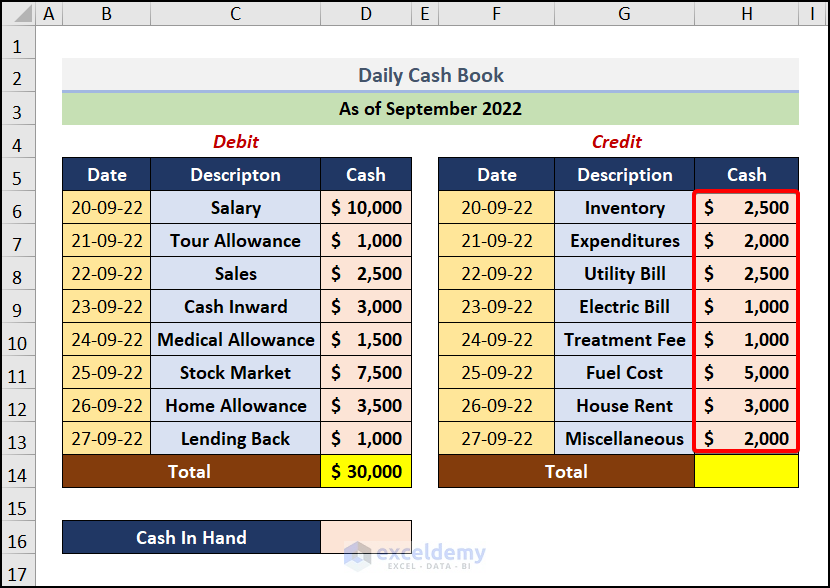Click the Daily Cash Book title cell
Viewport: 830px width, 588px height.
[x=430, y=75]
